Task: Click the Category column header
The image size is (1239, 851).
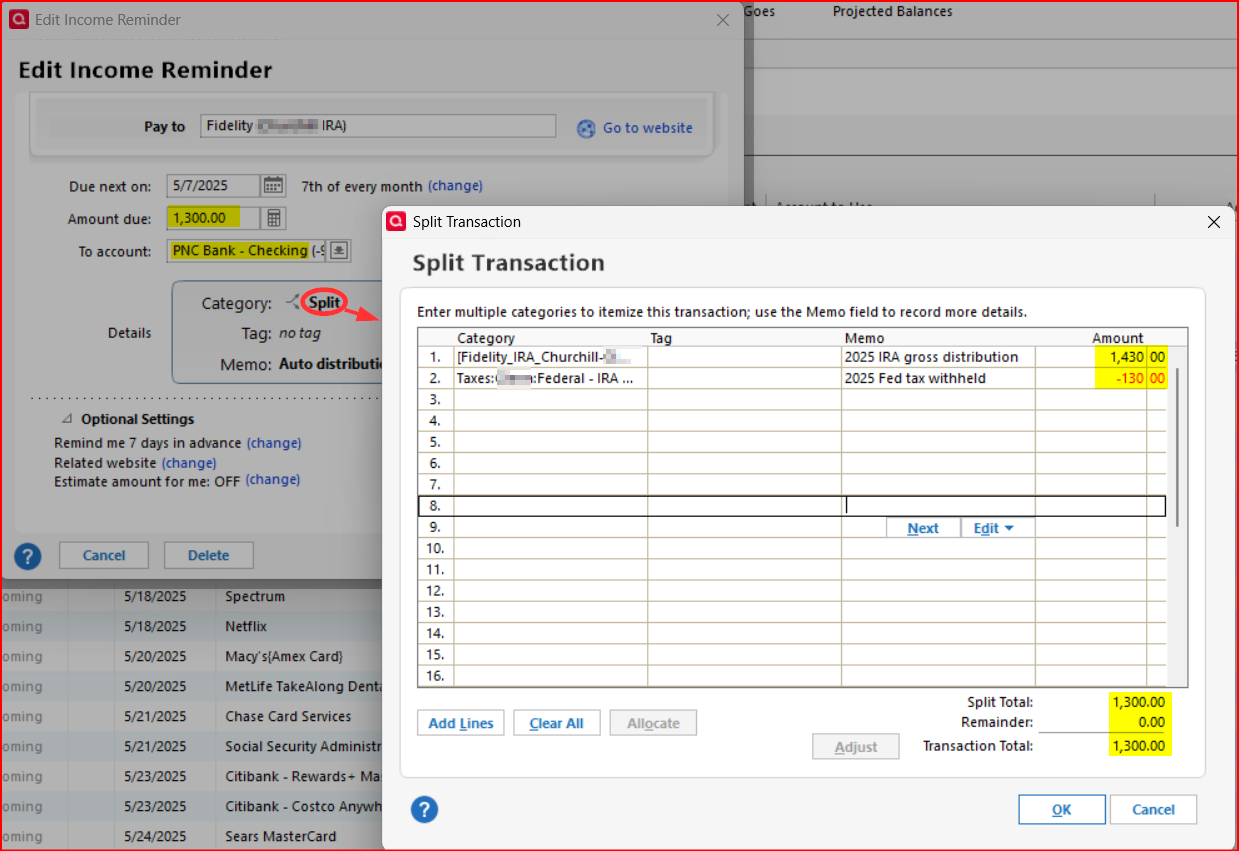Action: click(486, 338)
